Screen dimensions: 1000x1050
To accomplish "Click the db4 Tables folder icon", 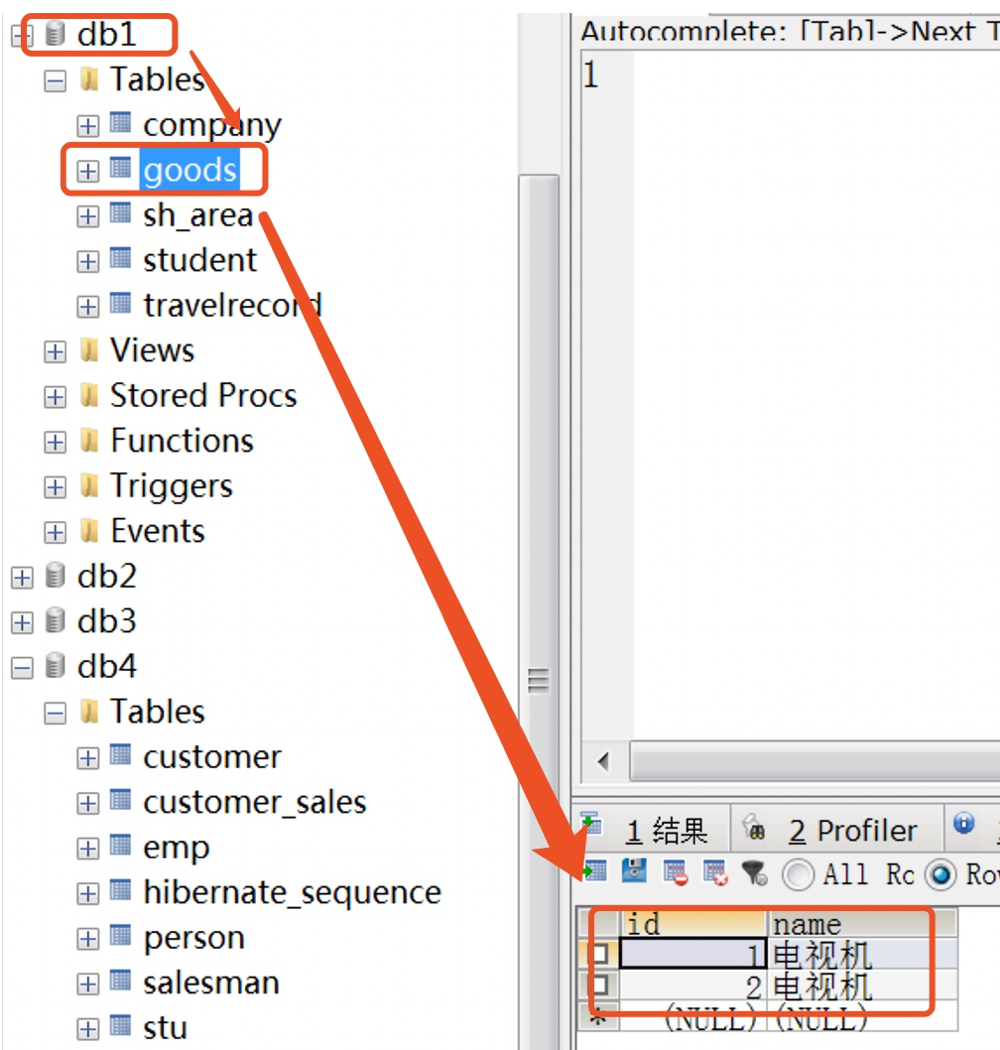I will (x=89, y=711).
